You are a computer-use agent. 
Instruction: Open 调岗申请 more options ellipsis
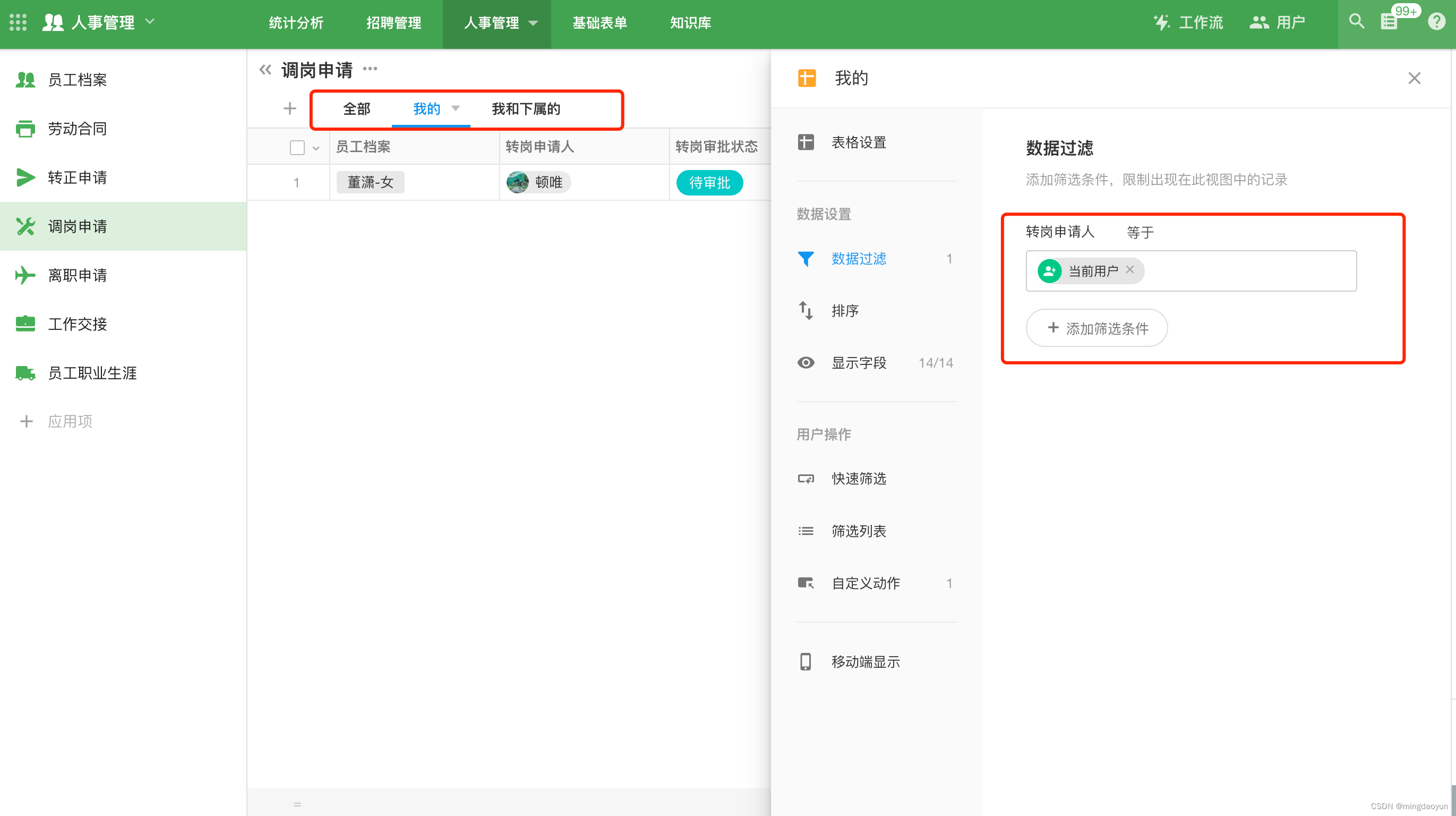(x=370, y=69)
